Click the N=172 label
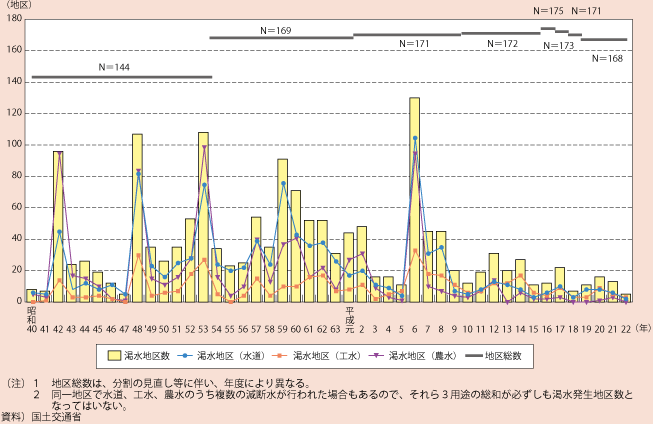The image size is (653, 424). point(502,44)
